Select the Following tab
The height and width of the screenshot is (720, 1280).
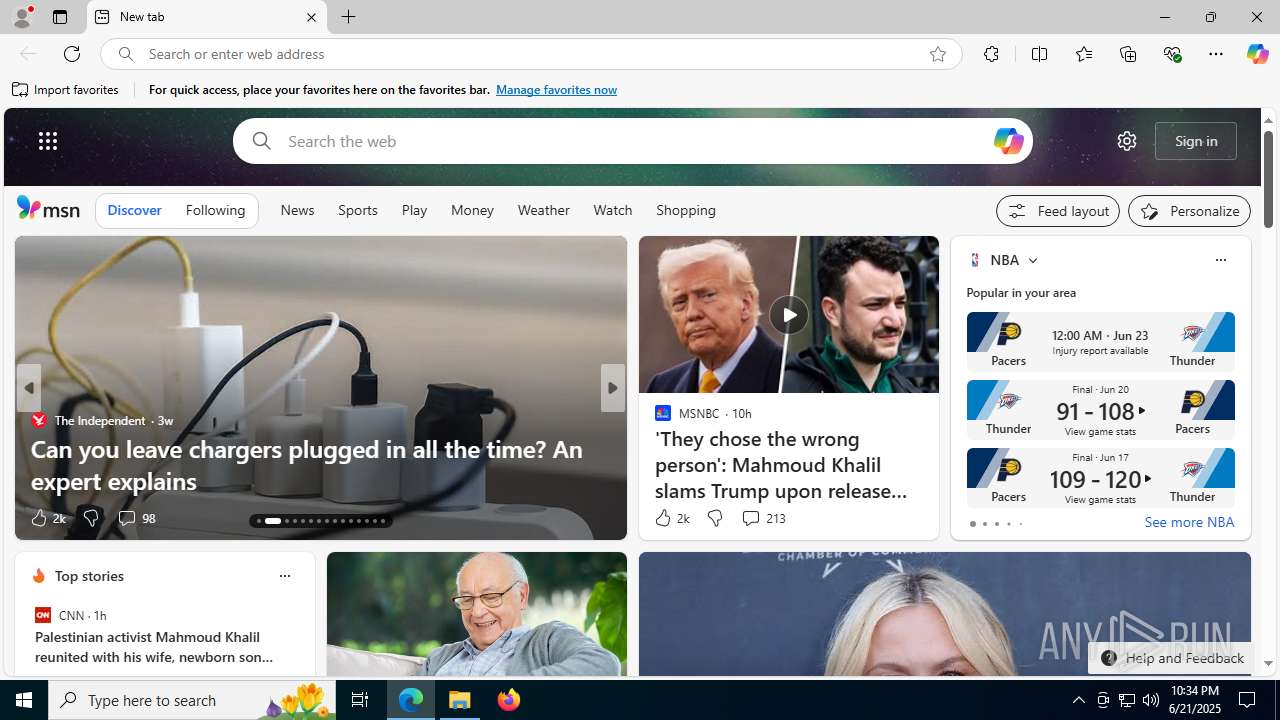[215, 211]
